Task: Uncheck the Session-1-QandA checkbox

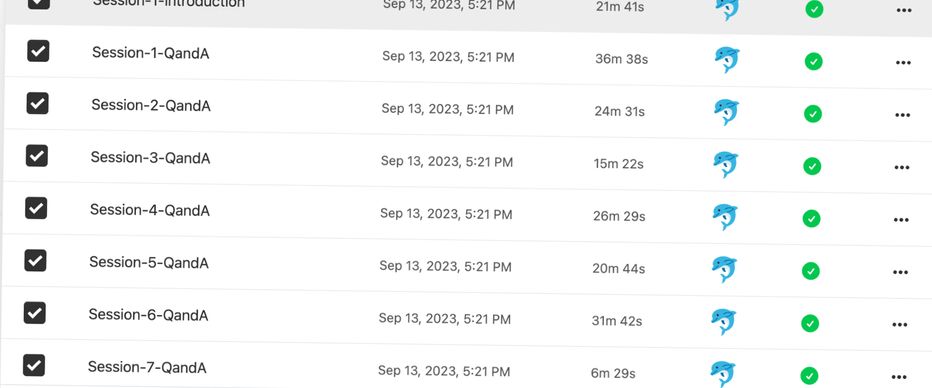Action: 38,51
